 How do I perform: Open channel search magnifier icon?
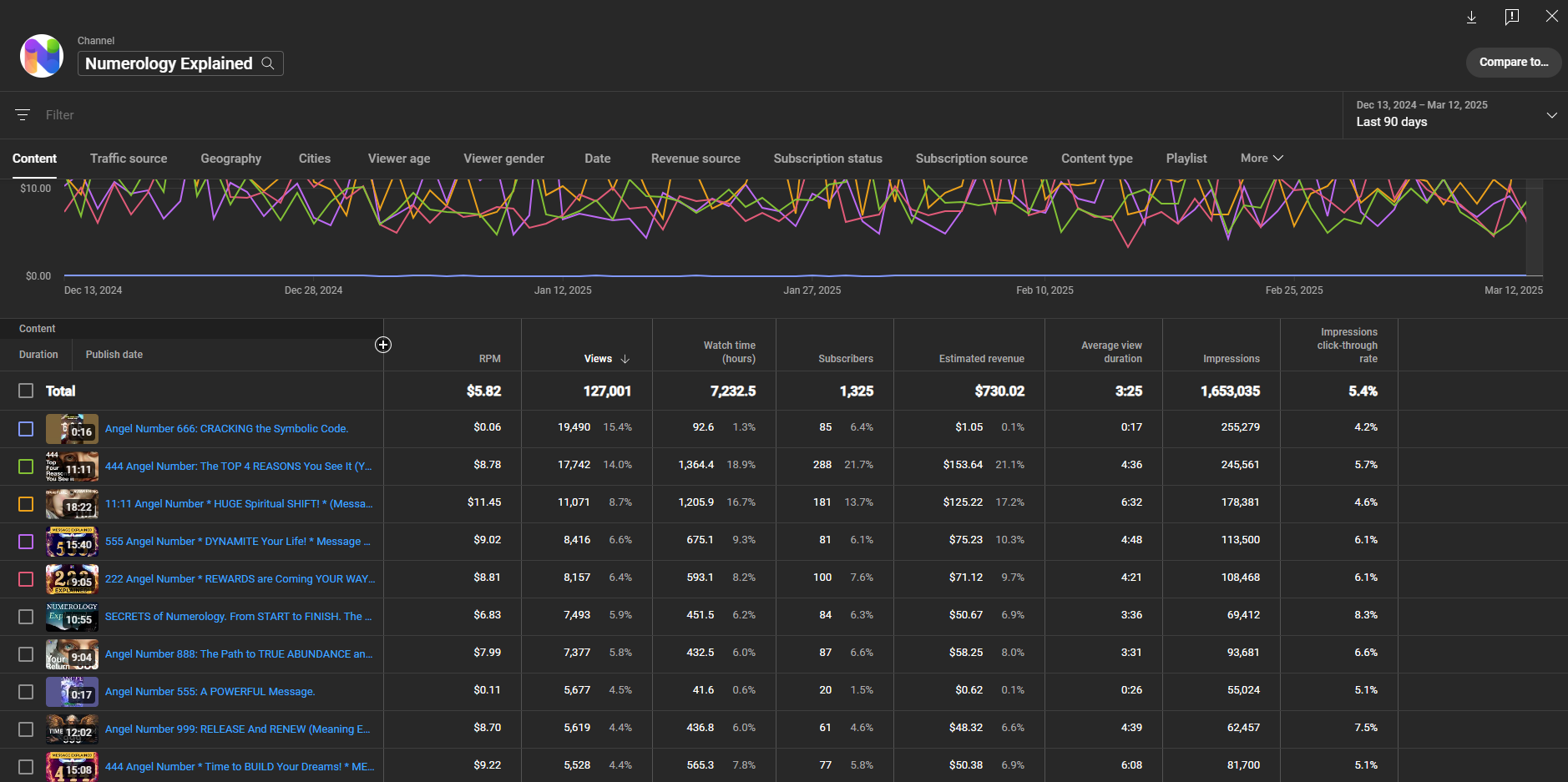point(268,63)
